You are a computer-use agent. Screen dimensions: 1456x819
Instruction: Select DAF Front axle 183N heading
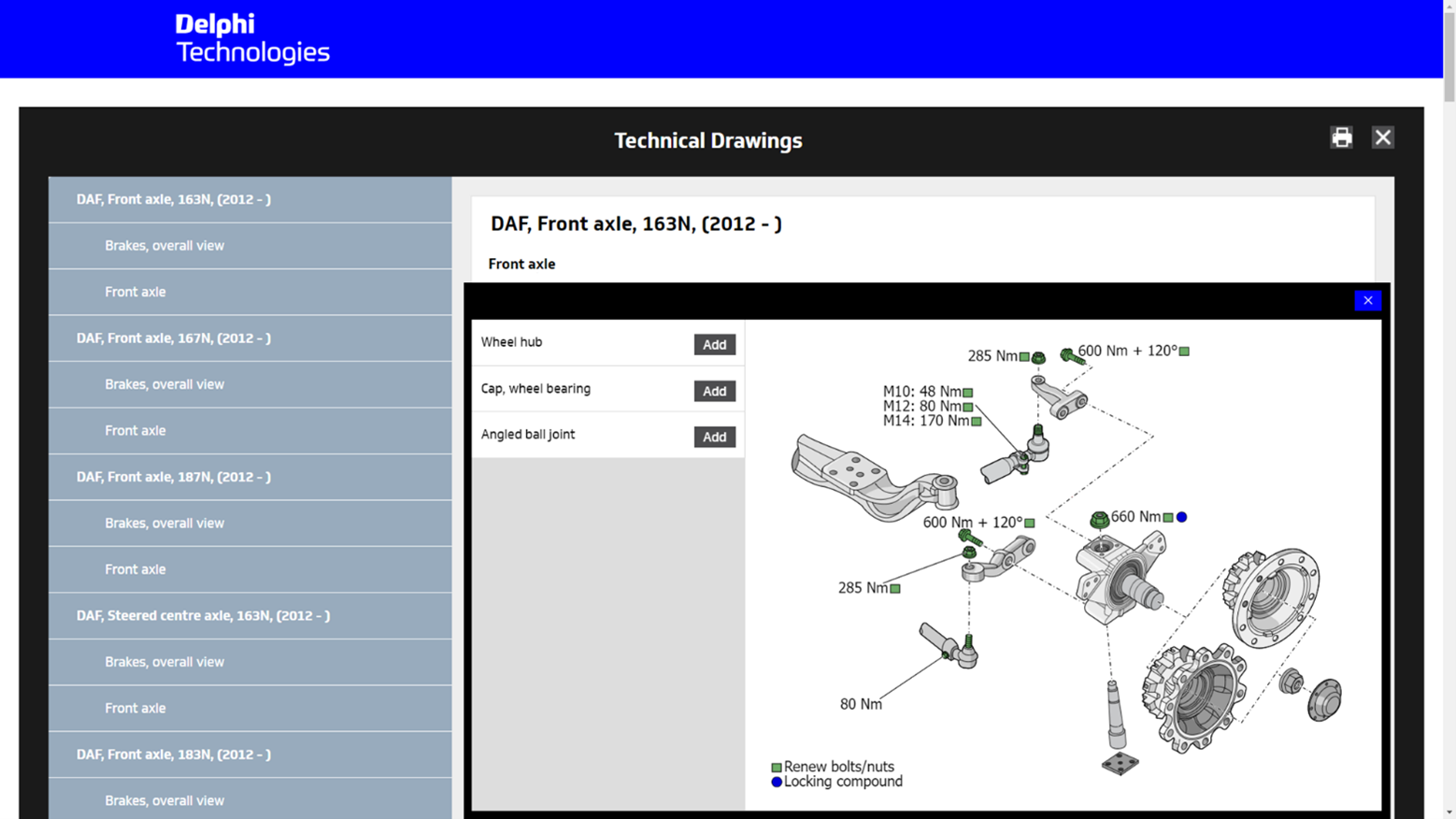[174, 754]
